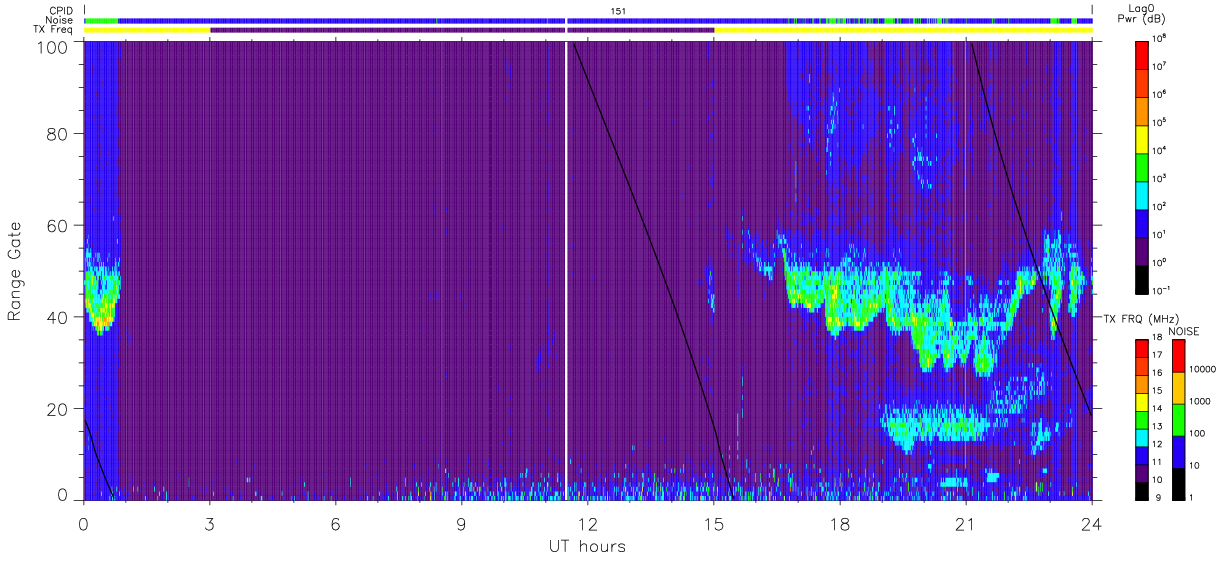Select the black segment of the NOISE colorbar
Screen dimensions: 1228x567
[1179, 484]
